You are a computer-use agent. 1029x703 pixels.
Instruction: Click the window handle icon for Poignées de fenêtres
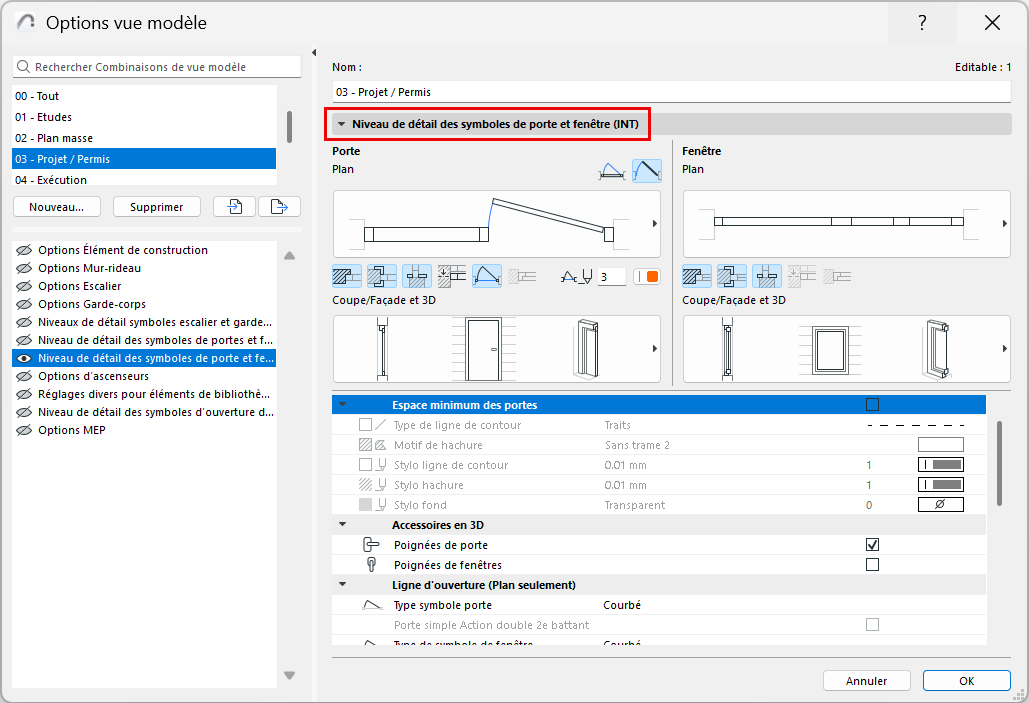click(x=371, y=565)
